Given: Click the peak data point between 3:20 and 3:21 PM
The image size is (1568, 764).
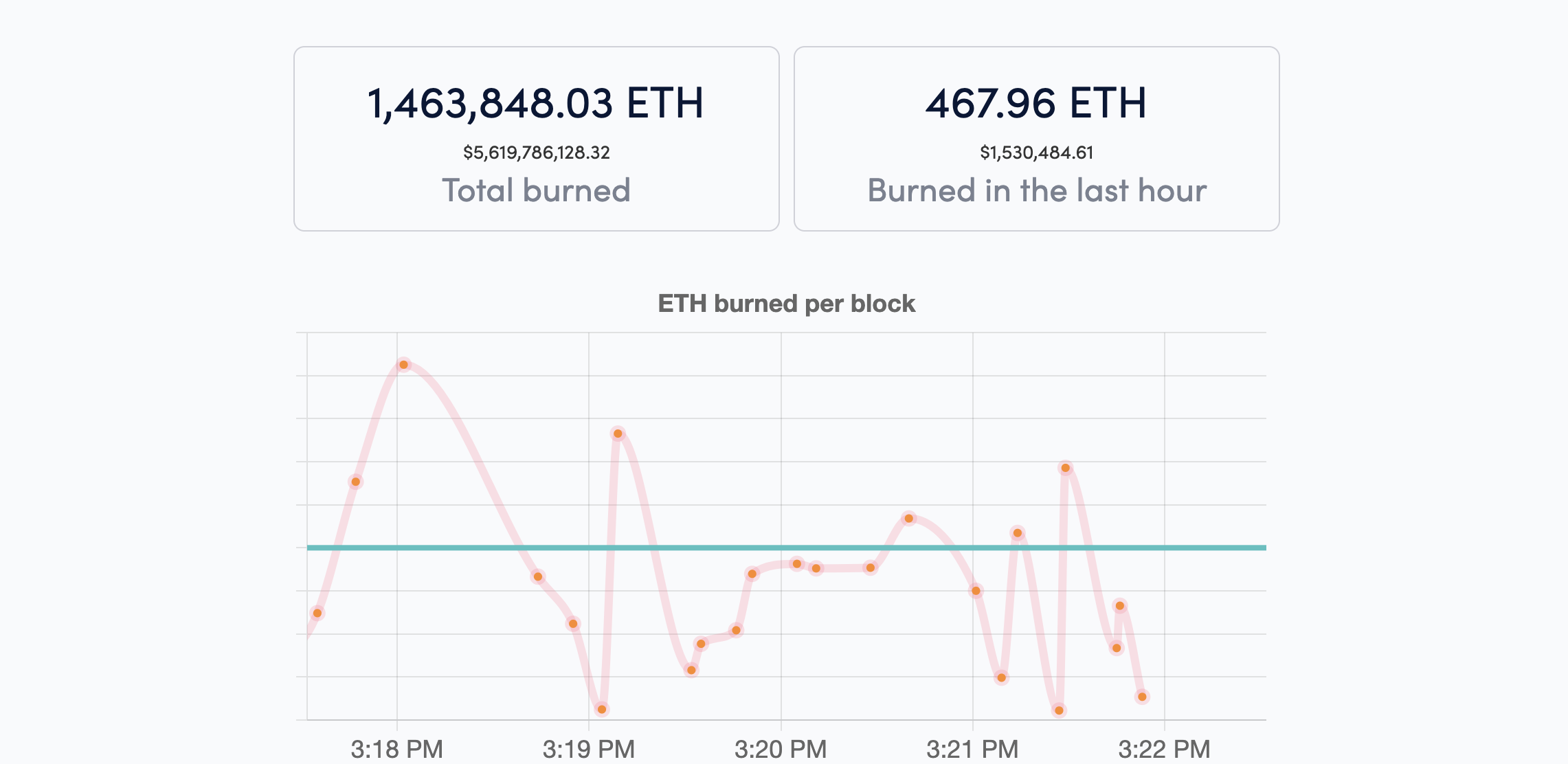Looking at the screenshot, I should [x=909, y=518].
